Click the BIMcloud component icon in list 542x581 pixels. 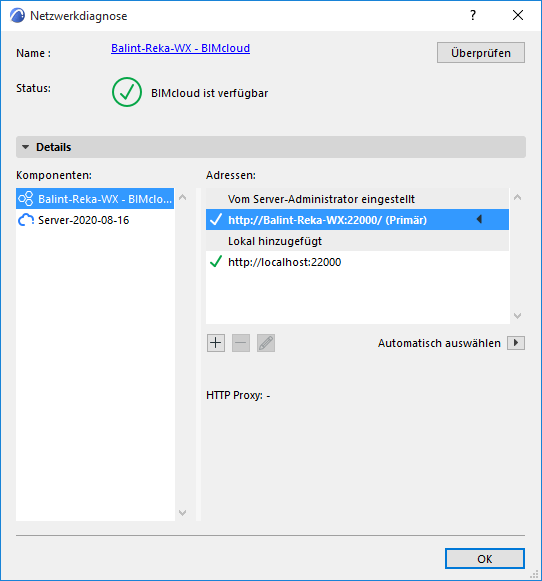pyautogui.click(x=26, y=199)
